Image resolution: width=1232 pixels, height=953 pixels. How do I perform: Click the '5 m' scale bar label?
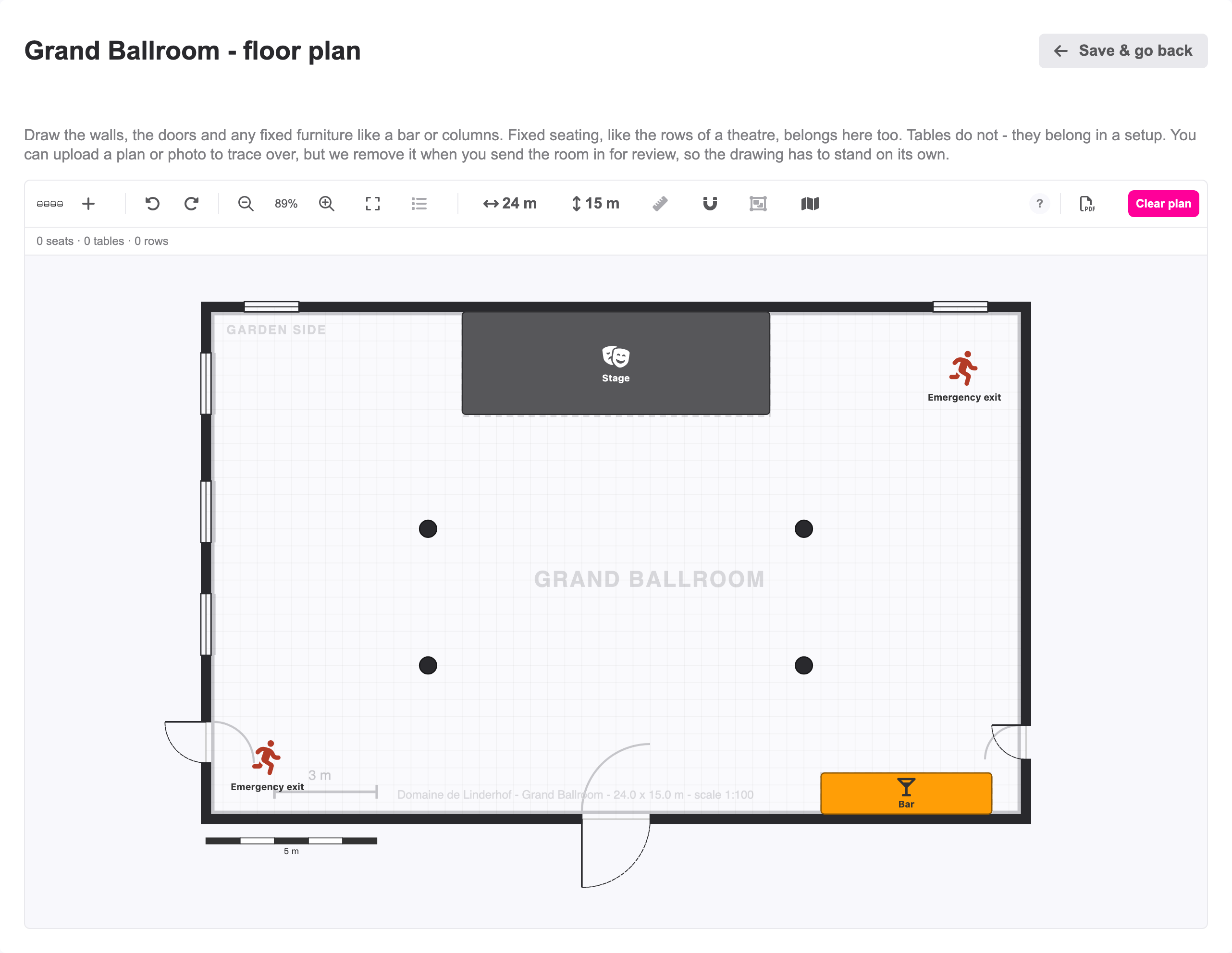(291, 851)
